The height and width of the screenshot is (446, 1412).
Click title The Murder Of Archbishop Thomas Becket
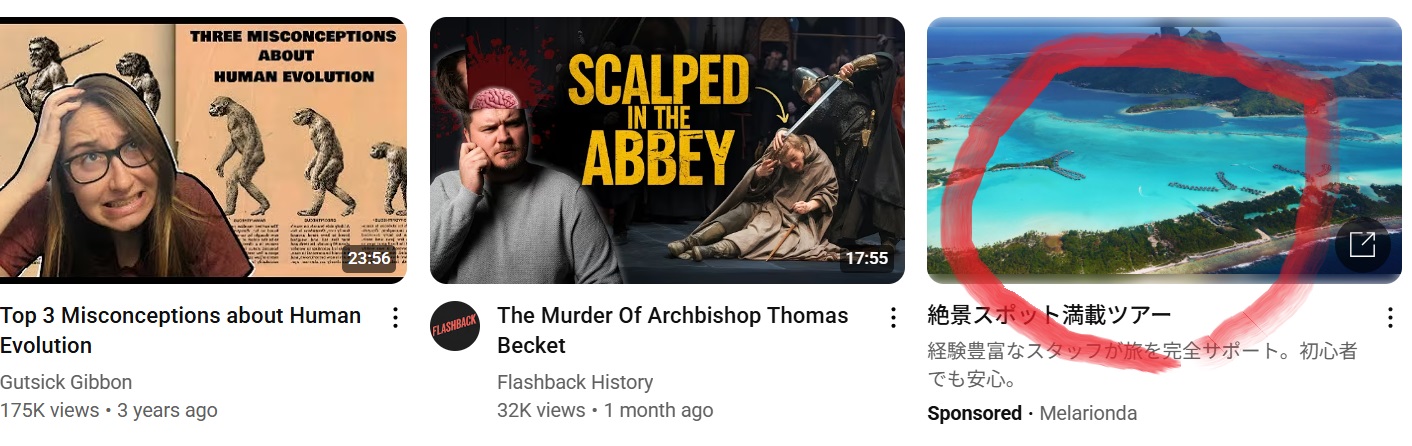tap(672, 330)
